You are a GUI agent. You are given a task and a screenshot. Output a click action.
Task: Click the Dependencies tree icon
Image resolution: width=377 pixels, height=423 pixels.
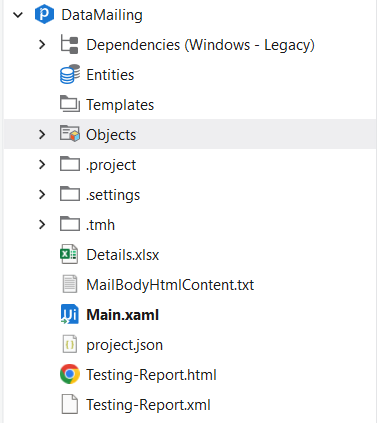69,45
